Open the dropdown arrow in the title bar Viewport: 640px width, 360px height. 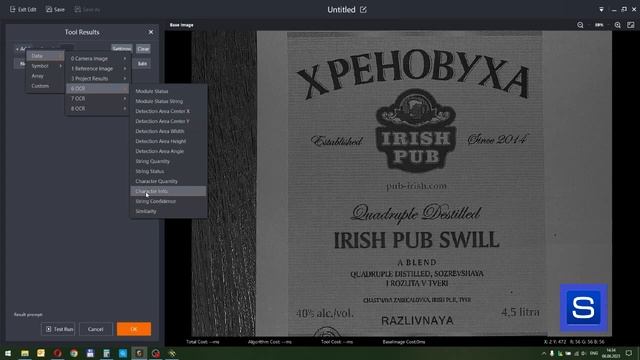pos(601,9)
